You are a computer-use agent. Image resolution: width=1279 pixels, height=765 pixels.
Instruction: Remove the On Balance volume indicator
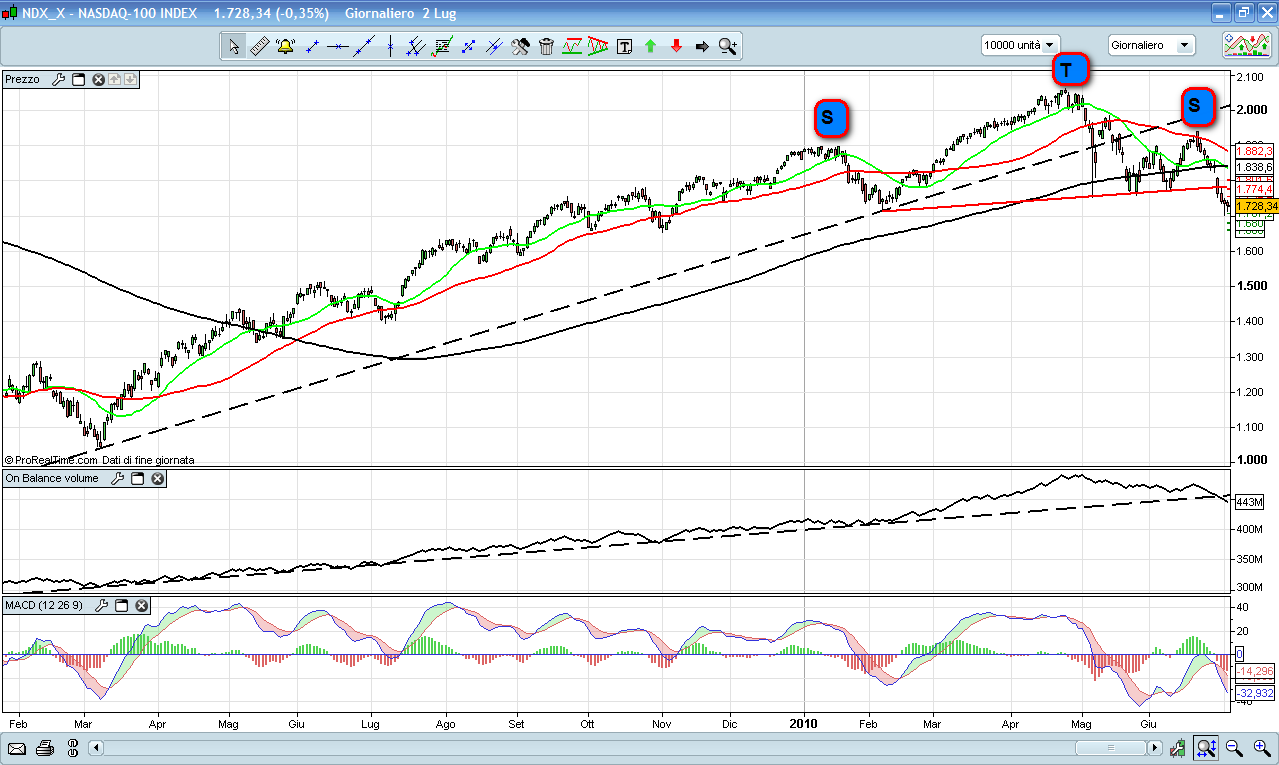pos(157,479)
